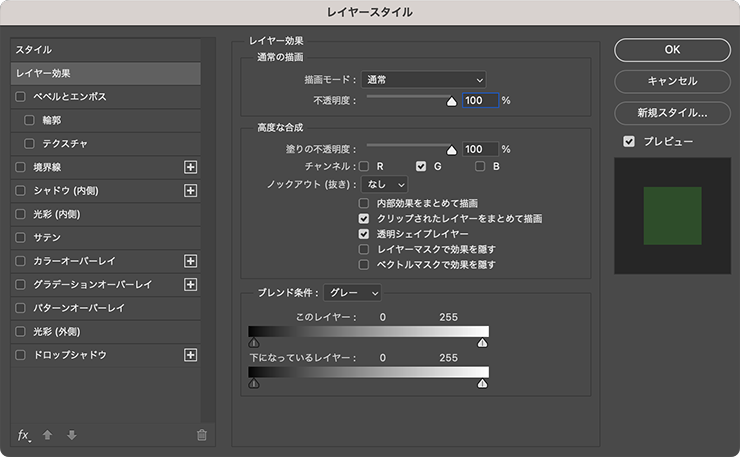Click the 不透明度 slider handle
Viewport: 740px width, 457px height.
tap(452, 102)
